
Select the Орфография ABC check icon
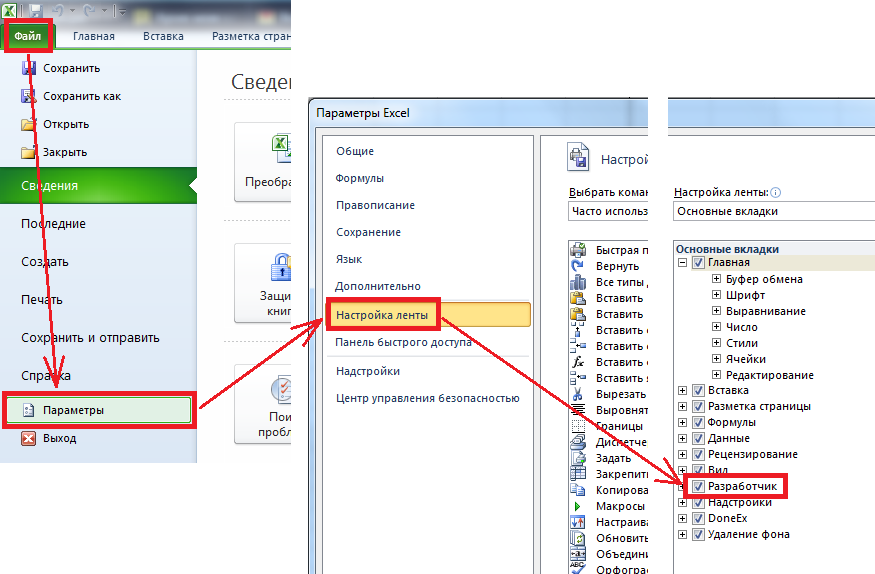click(578, 568)
